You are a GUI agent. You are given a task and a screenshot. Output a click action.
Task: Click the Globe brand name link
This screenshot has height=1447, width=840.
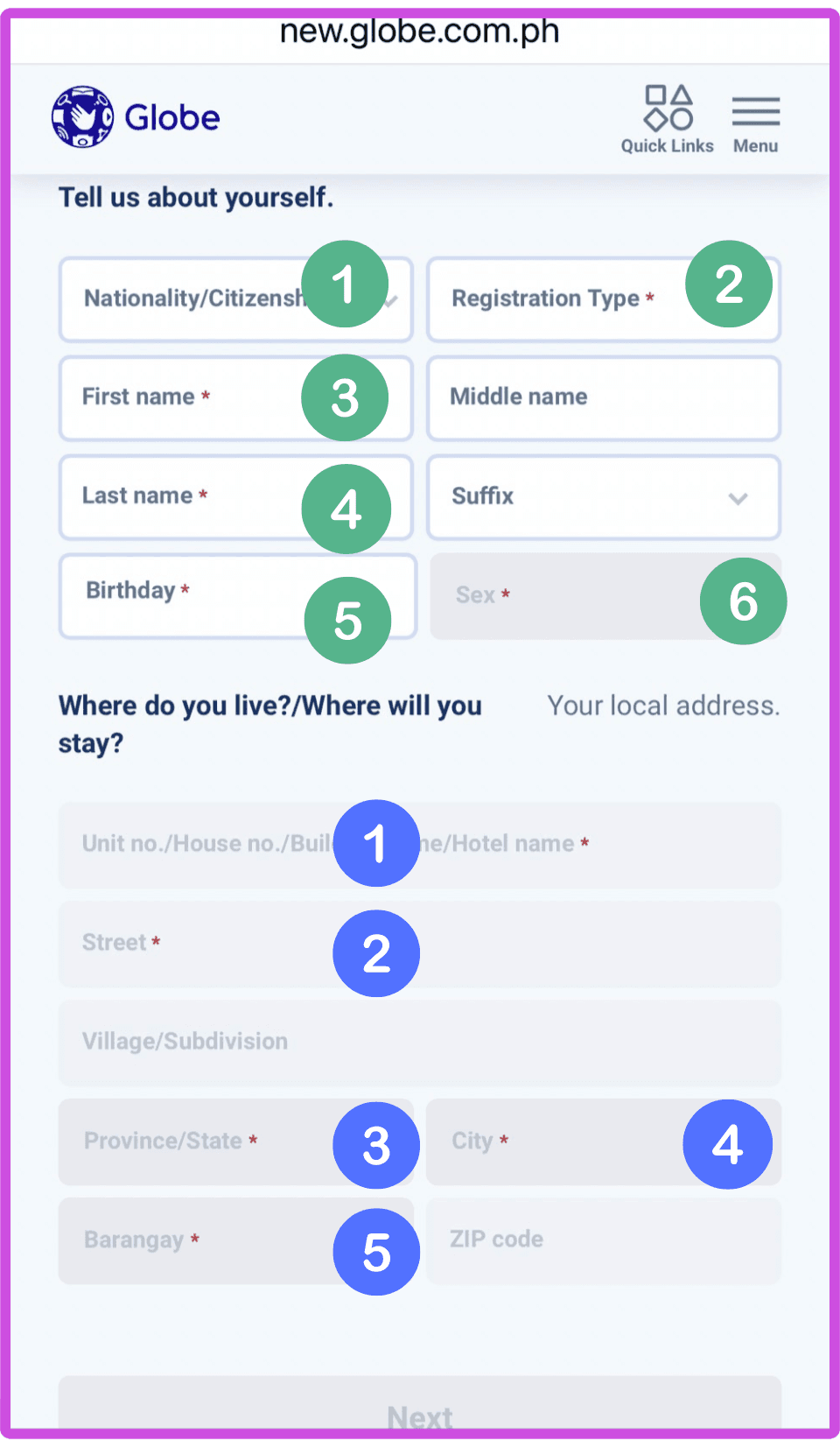[x=172, y=117]
